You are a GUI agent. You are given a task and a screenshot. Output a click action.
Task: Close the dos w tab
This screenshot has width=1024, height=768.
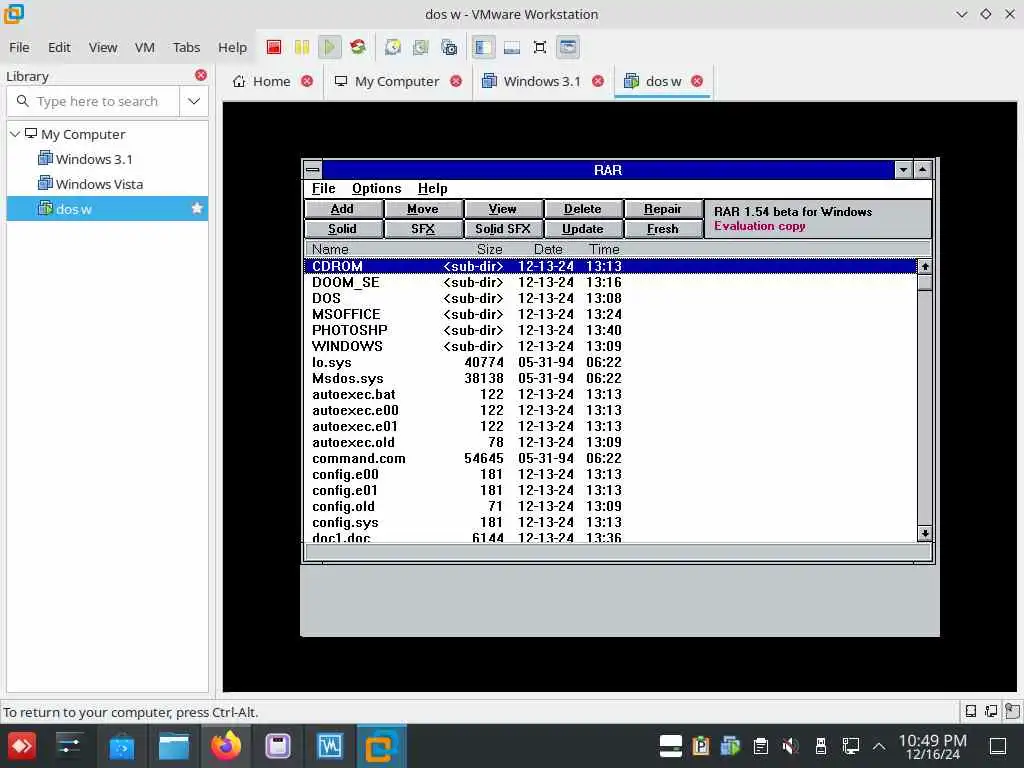click(x=697, y=81)
